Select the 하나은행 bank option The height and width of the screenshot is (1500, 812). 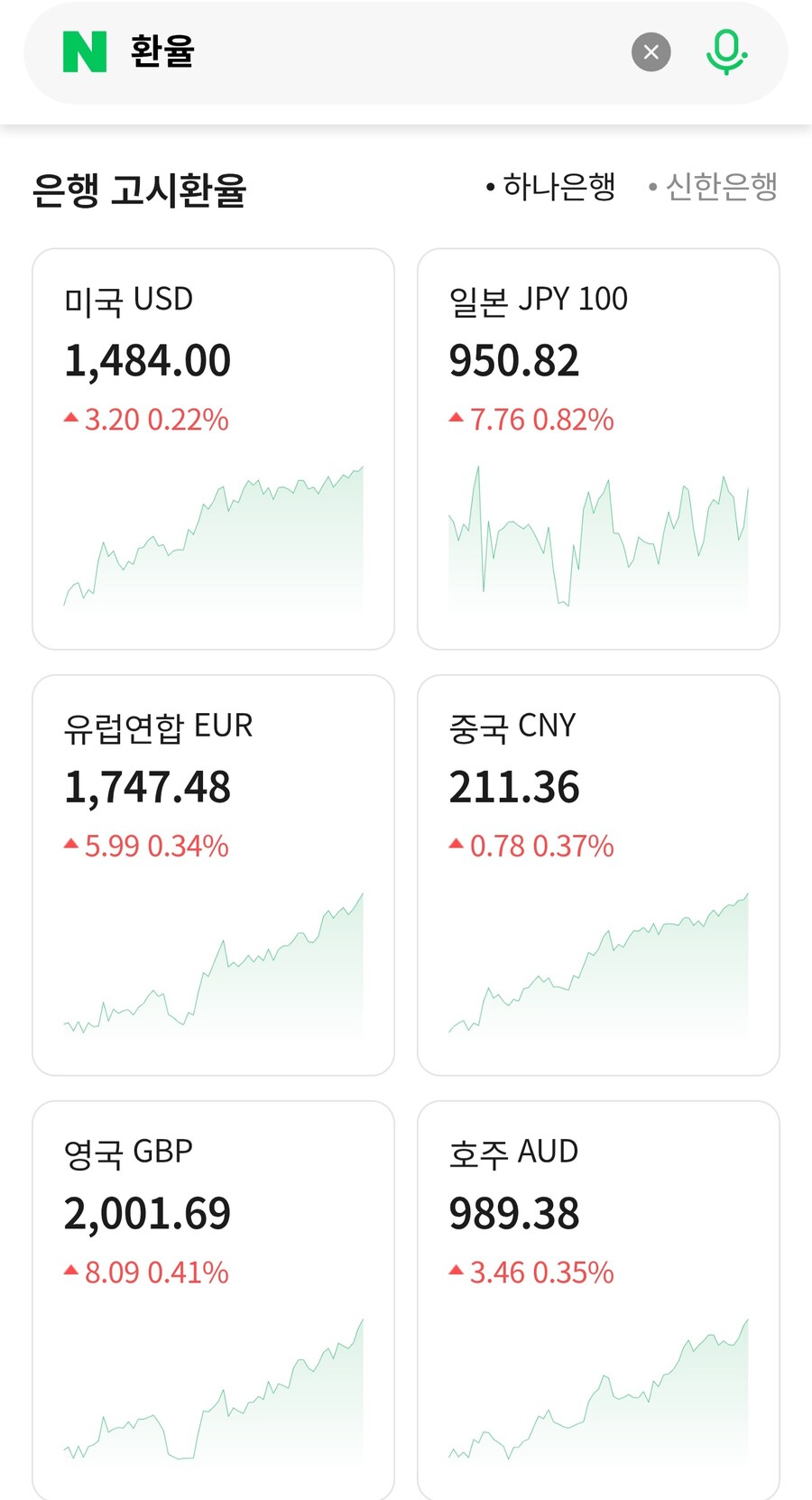tap(550, 188)
